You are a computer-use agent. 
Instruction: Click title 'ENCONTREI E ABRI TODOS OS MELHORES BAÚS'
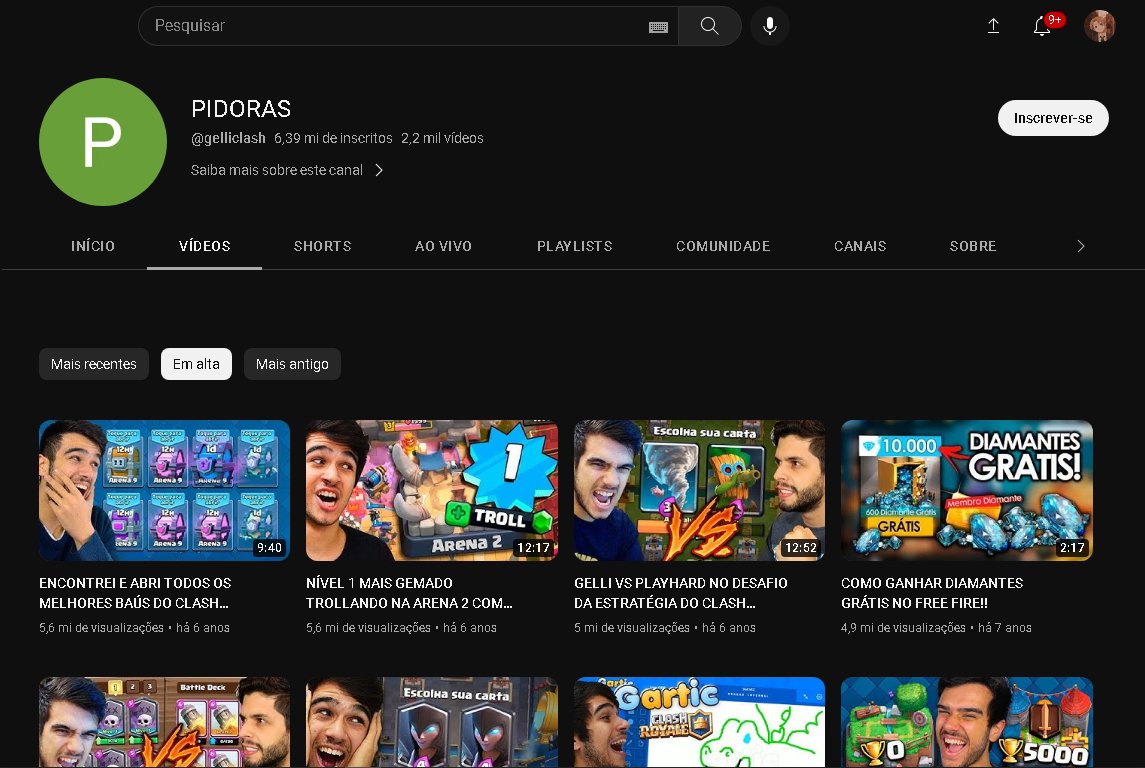point(135,593)
